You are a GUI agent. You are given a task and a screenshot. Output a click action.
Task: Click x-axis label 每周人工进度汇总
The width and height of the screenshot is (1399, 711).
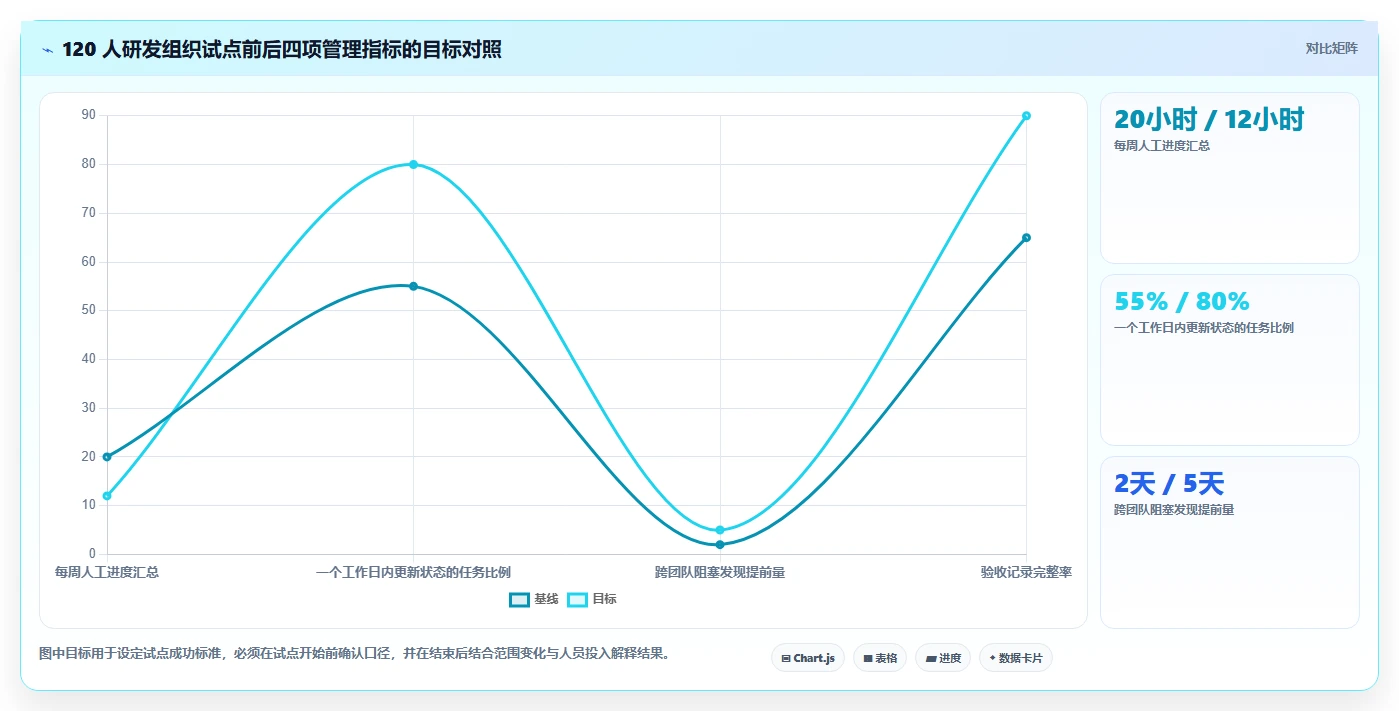(x=107, y=573)
